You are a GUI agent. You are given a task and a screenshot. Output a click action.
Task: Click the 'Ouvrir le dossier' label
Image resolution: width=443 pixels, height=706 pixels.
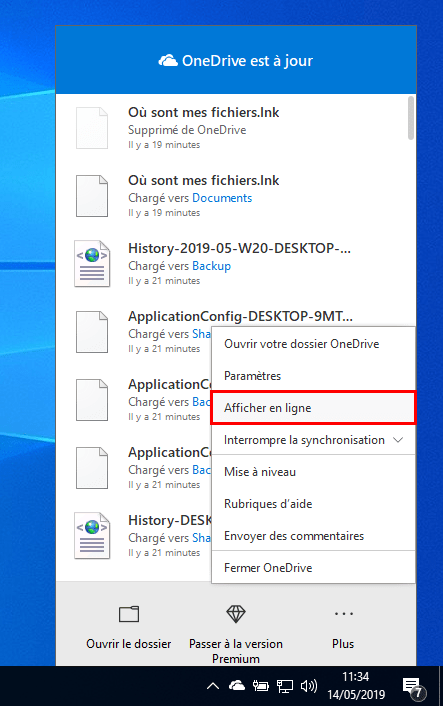point(129,644)
